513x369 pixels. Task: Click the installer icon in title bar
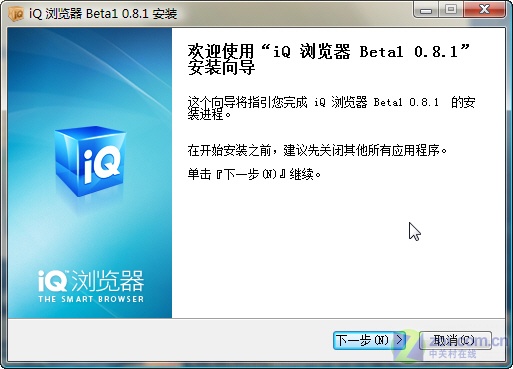pos(16,14)
